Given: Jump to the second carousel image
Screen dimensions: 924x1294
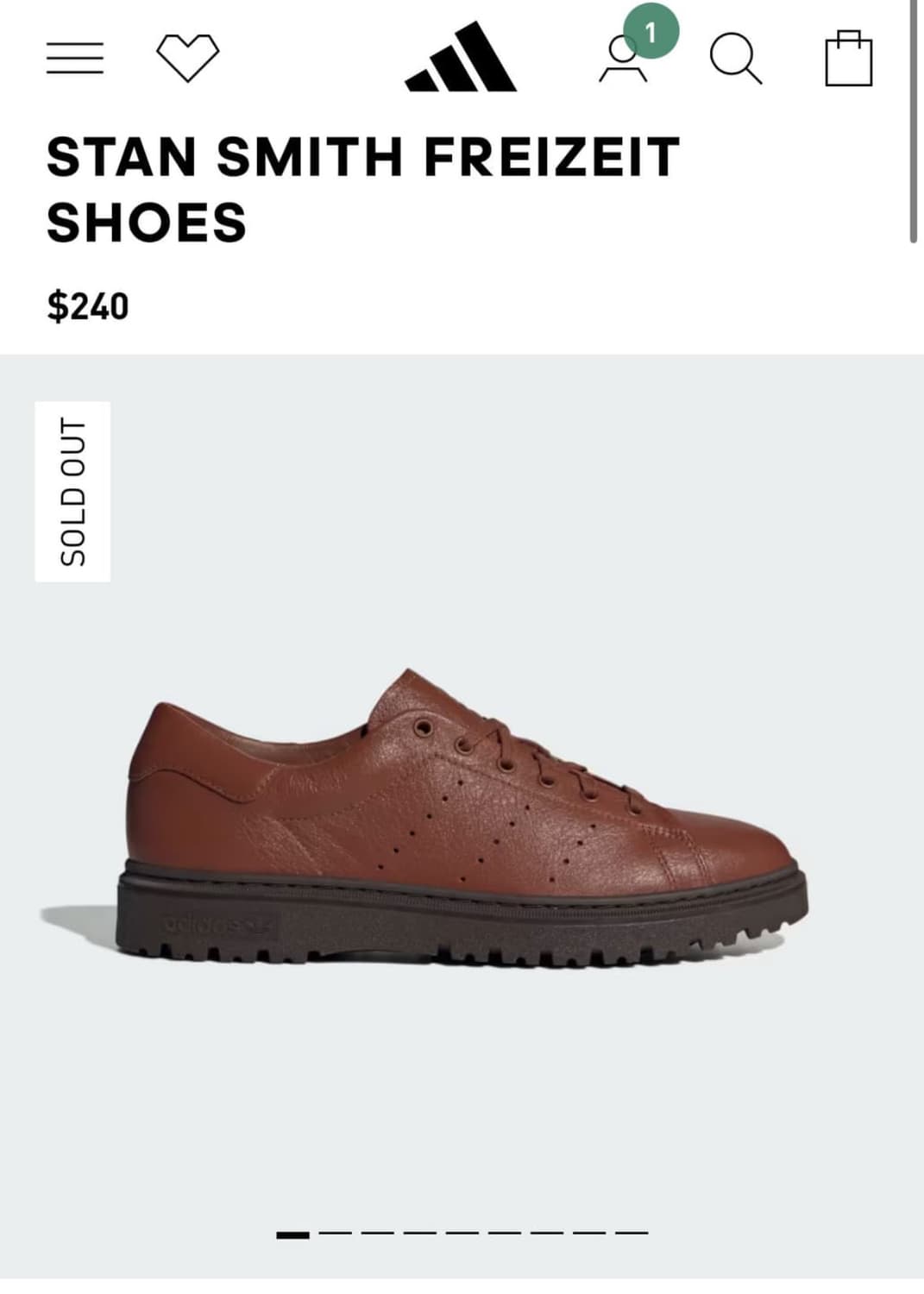Looking at the screenshot, I should [335, 1234].
